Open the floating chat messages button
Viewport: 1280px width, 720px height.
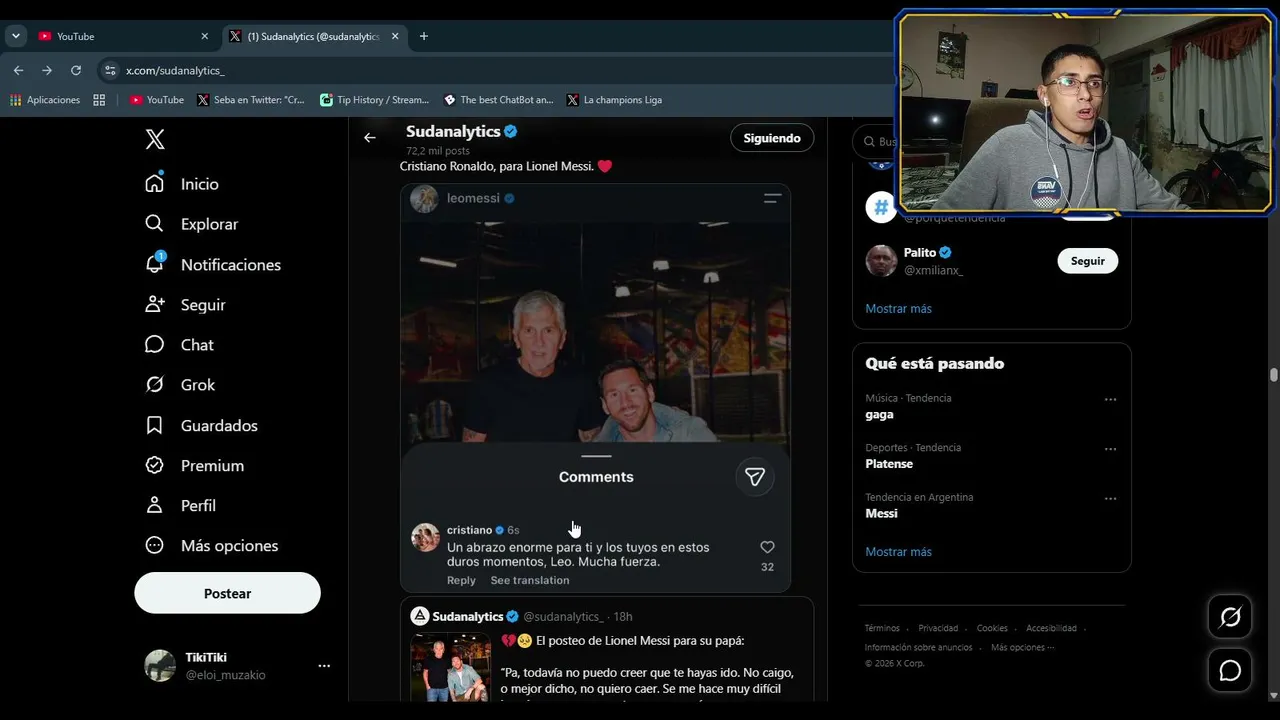(1230, 670)
